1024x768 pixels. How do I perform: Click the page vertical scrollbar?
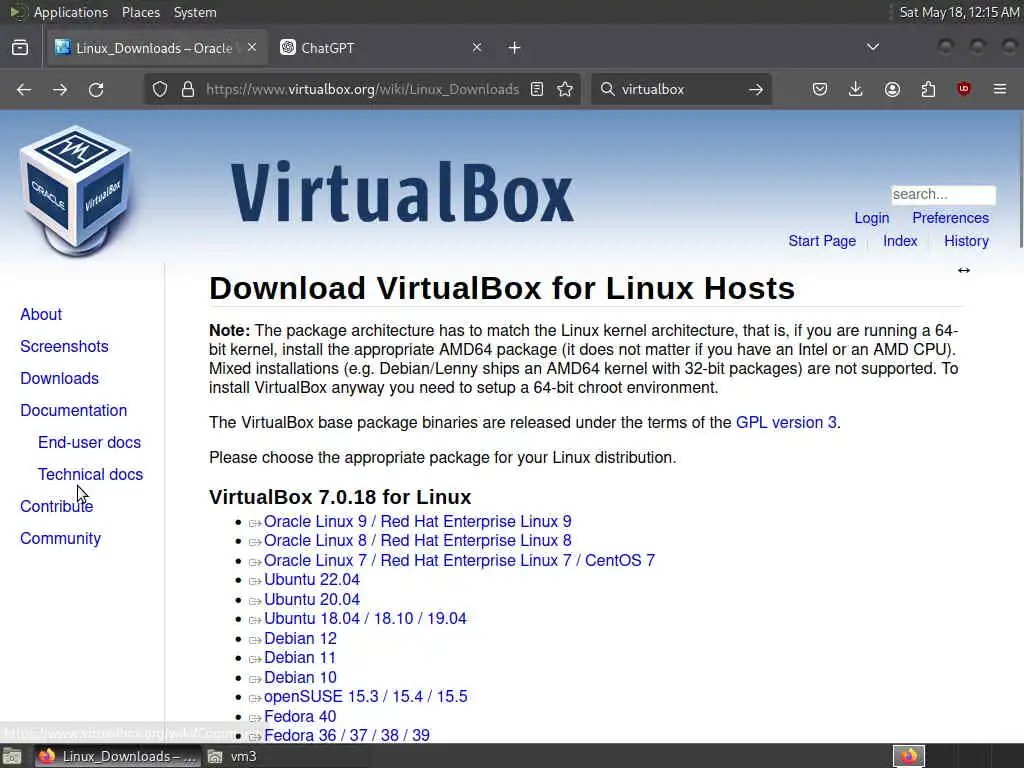(x=1020, y=180)
